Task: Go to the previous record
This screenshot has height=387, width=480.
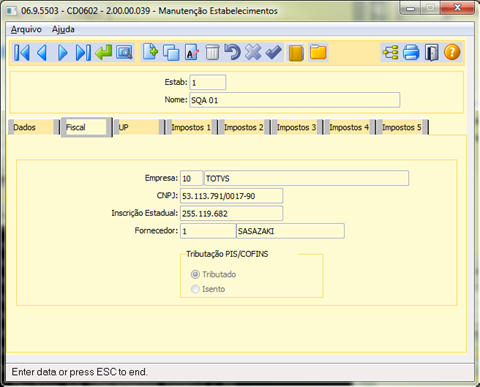Action: [42, 53]
